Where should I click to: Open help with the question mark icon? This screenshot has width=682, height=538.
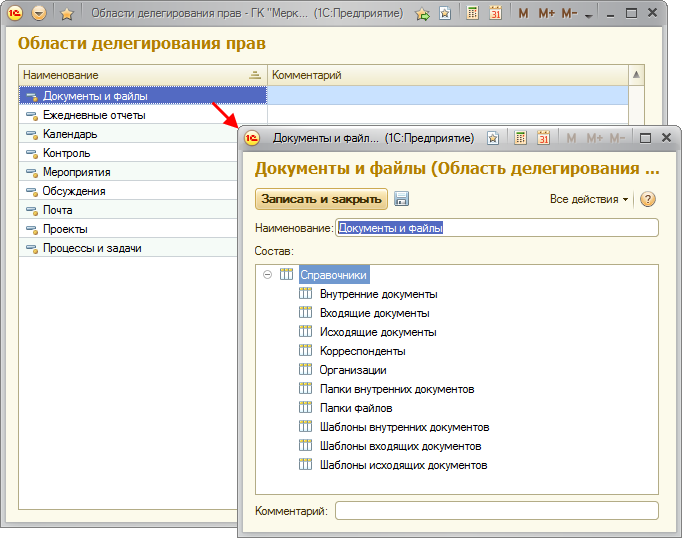coord(647,199)
